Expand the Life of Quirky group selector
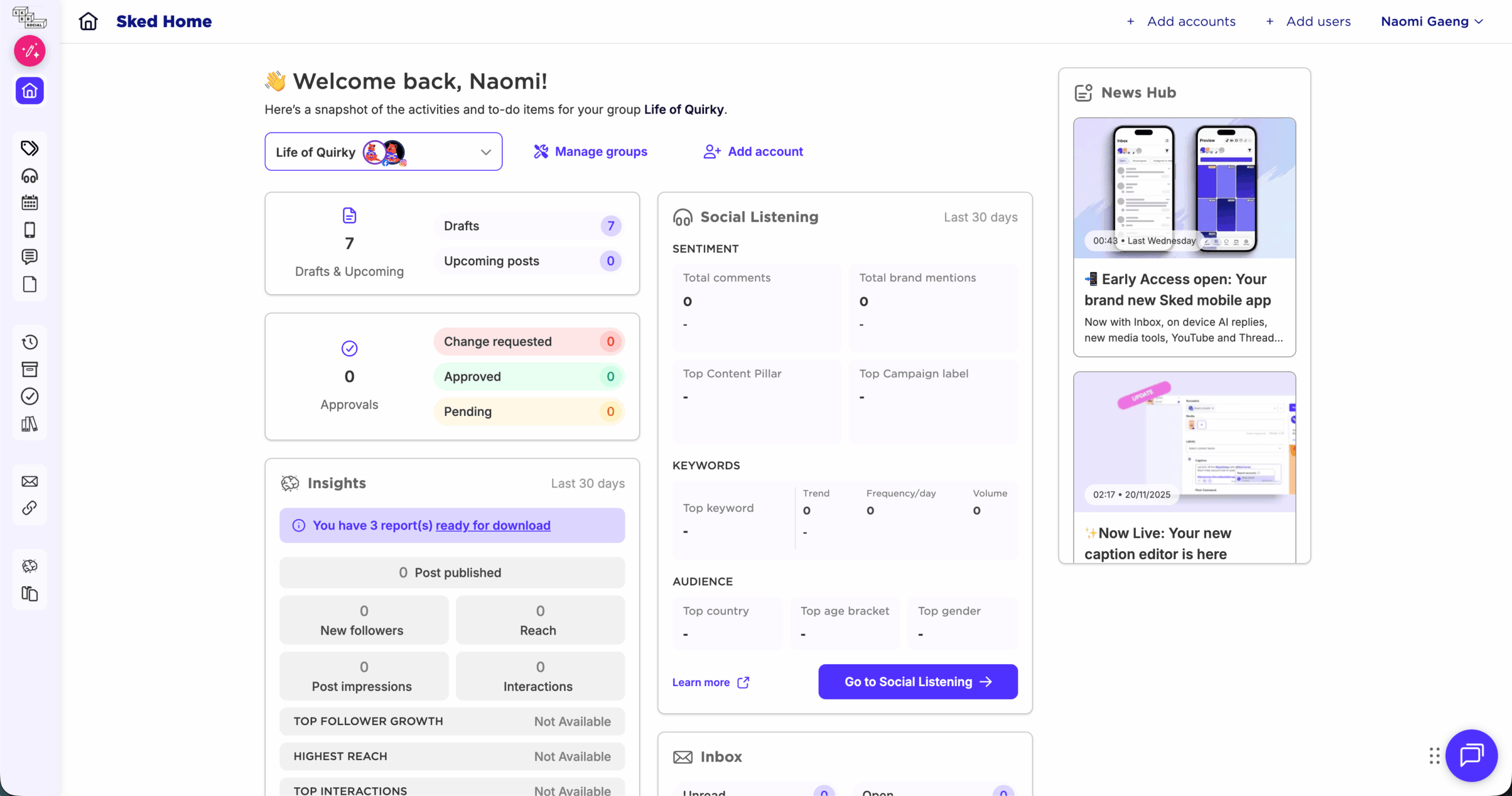 pyautogui.click(x=485, y=151)
